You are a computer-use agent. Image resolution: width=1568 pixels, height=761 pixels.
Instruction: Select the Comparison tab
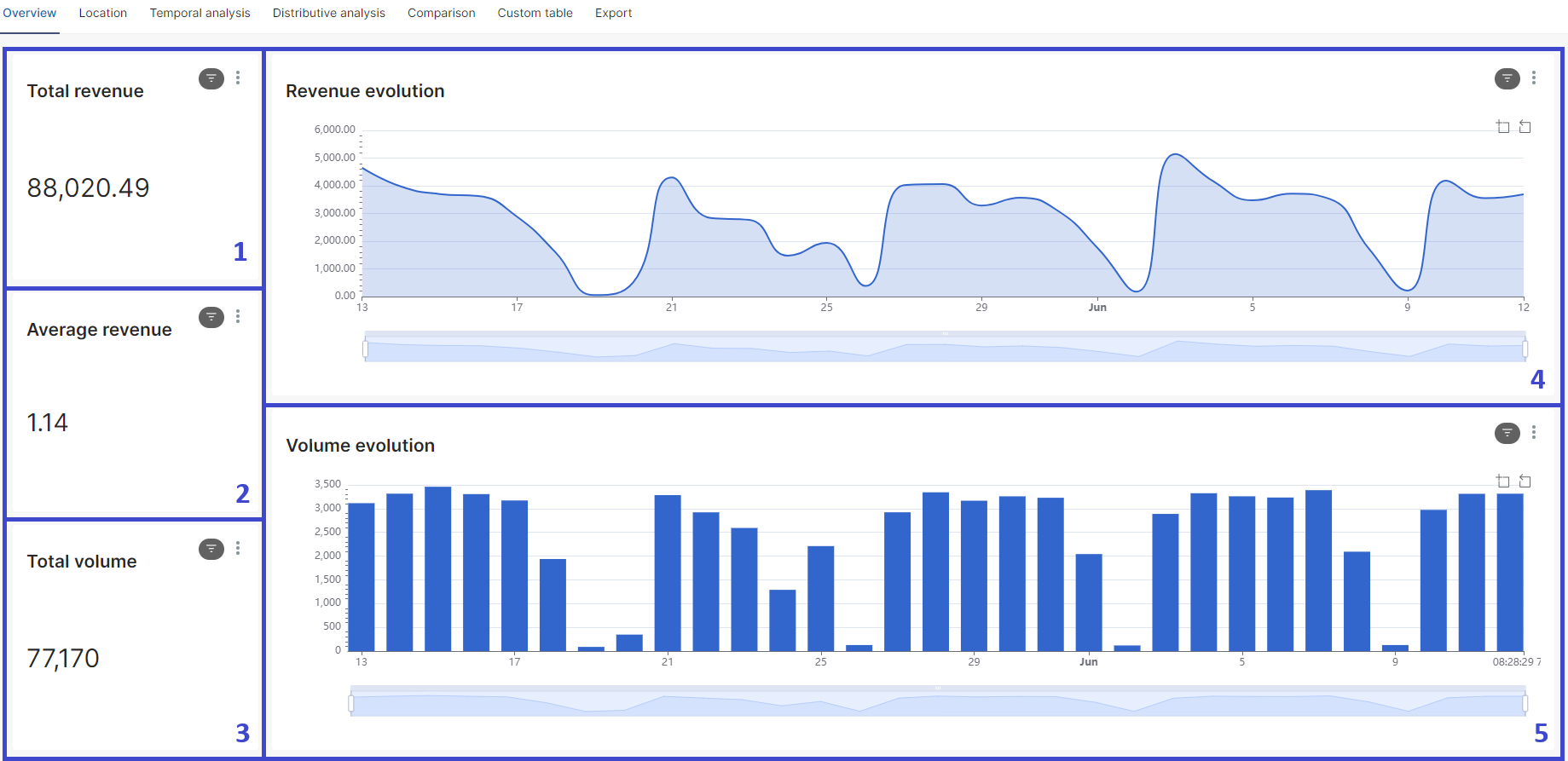coord(442,13)
